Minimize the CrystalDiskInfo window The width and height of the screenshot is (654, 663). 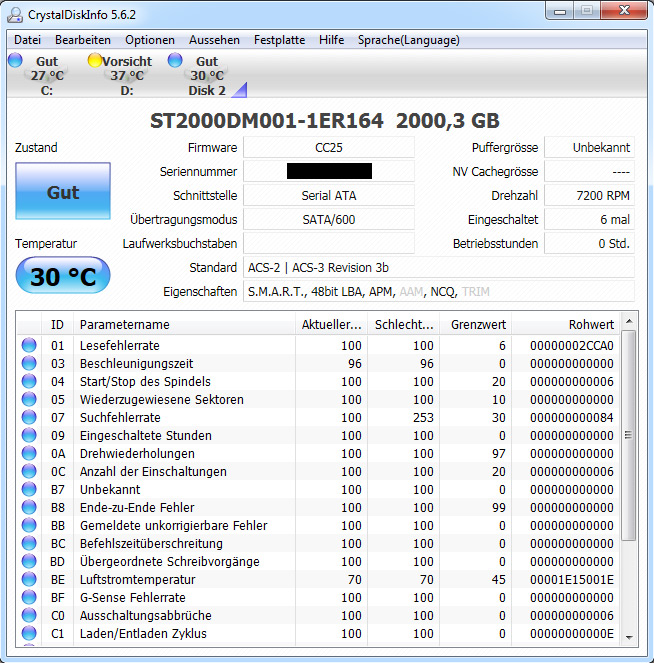tap(560, 11)
